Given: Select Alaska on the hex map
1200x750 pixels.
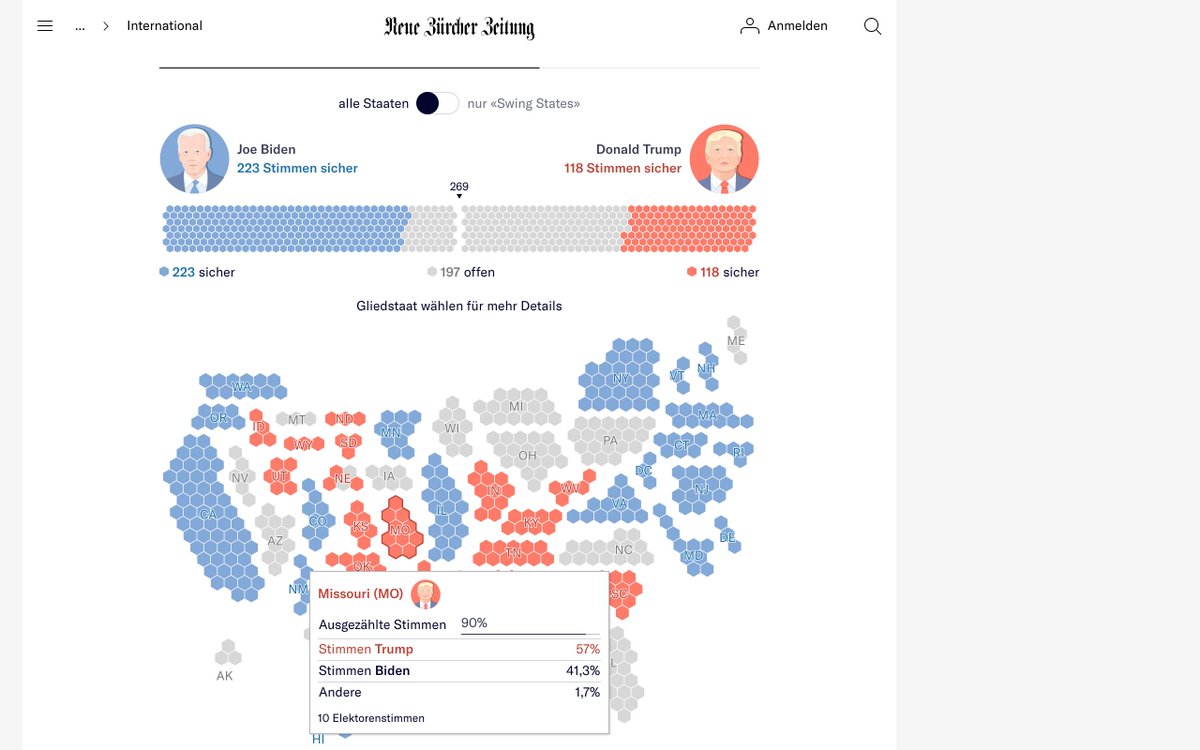Looking at the screenshot, I should pos(228,655).
